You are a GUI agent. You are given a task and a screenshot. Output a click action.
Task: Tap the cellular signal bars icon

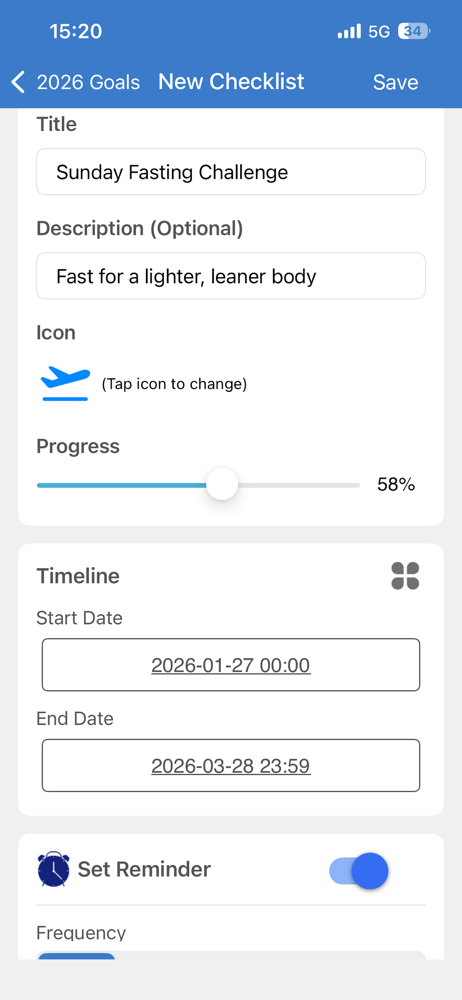point(349,31)
